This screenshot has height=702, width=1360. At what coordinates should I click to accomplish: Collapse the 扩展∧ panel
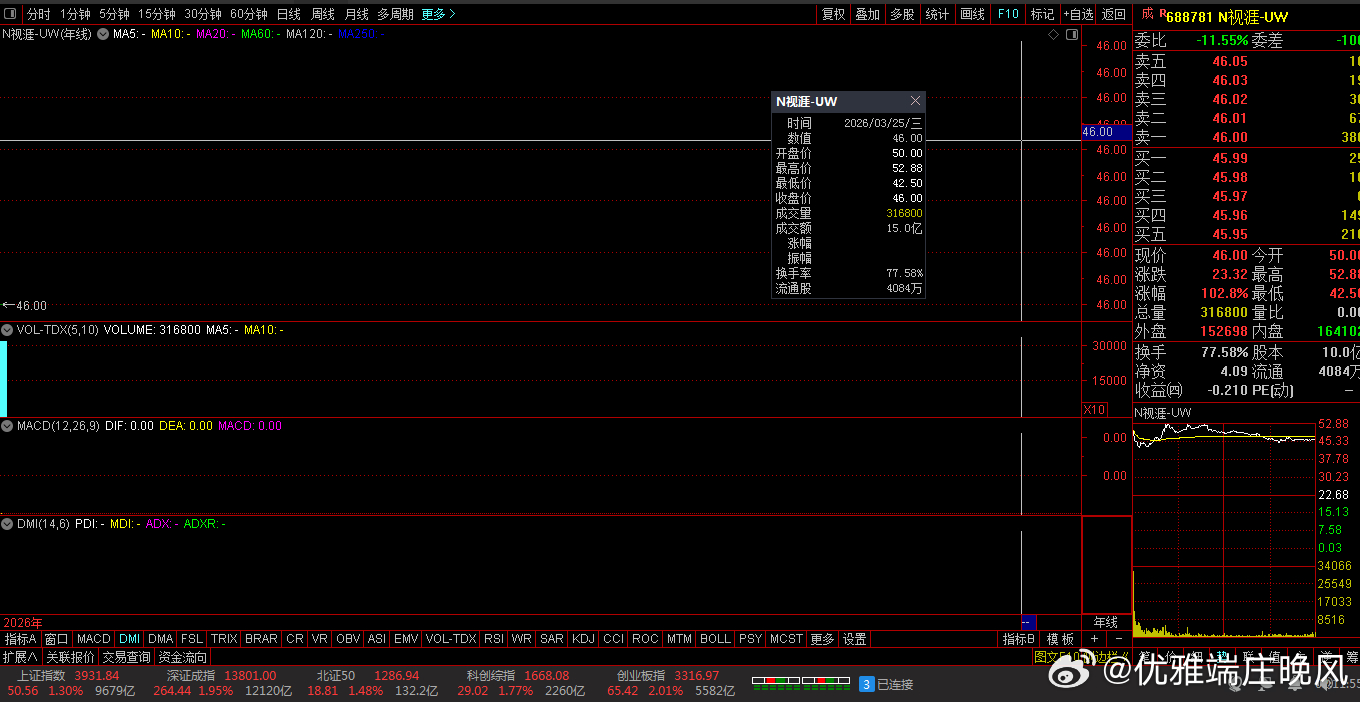(20, 657)
